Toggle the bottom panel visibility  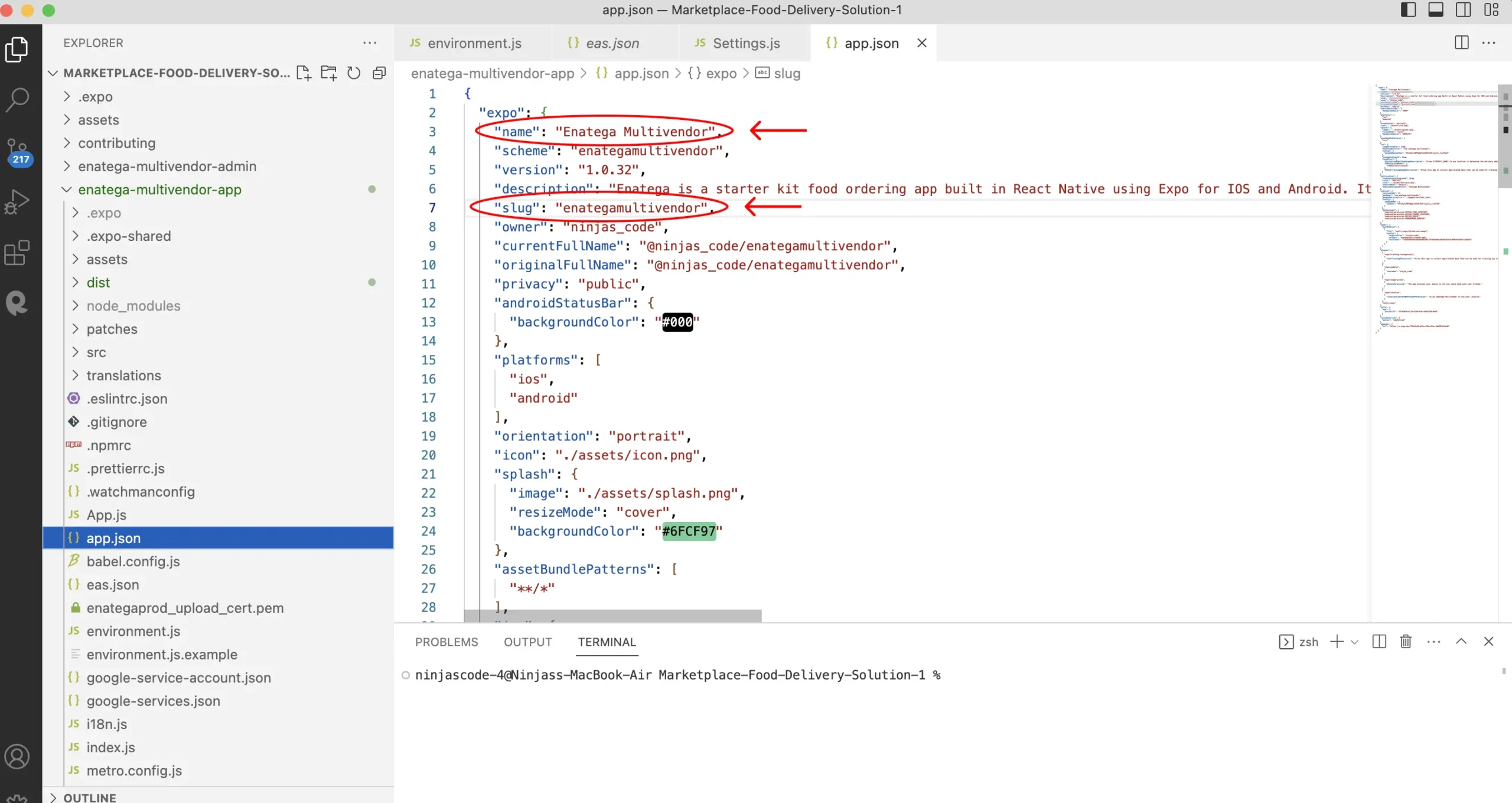[1436, 10]
